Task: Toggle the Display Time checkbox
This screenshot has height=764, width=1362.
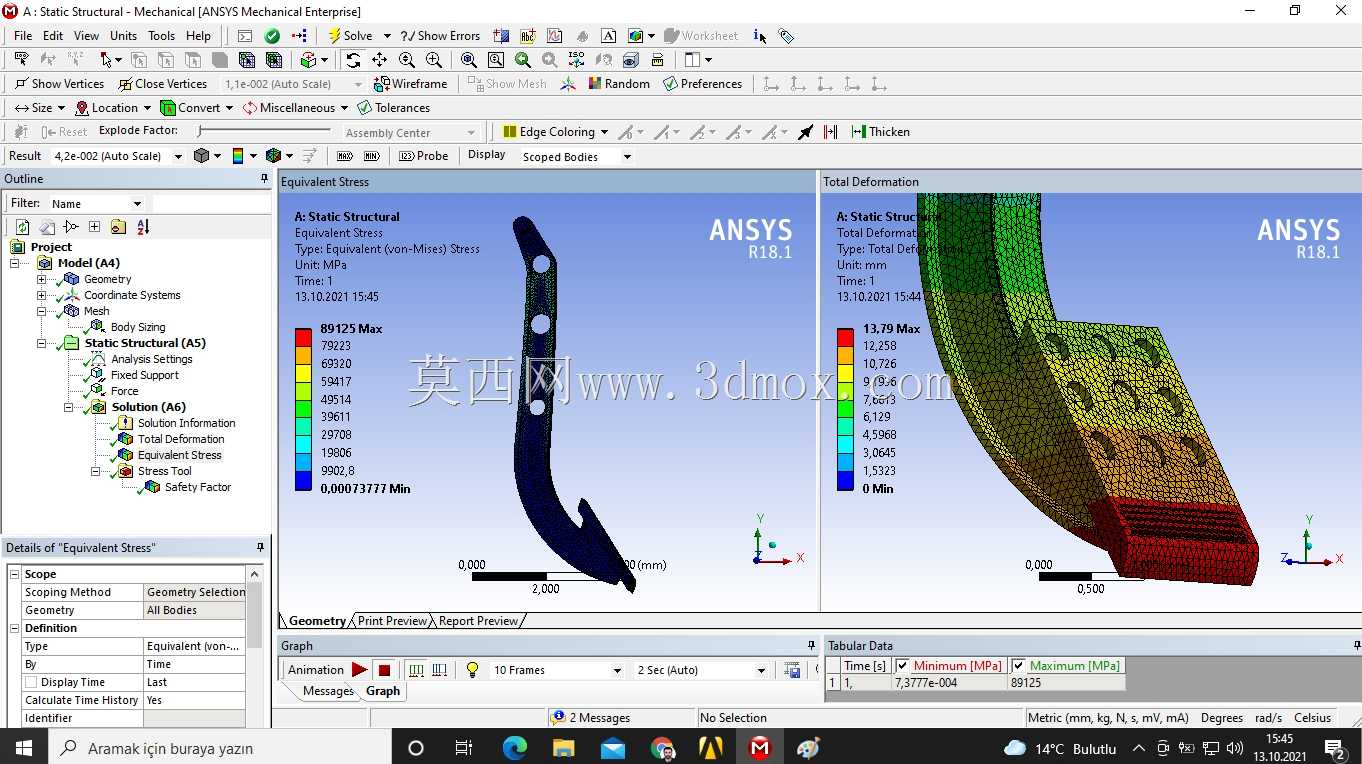Action: (31, 682)
